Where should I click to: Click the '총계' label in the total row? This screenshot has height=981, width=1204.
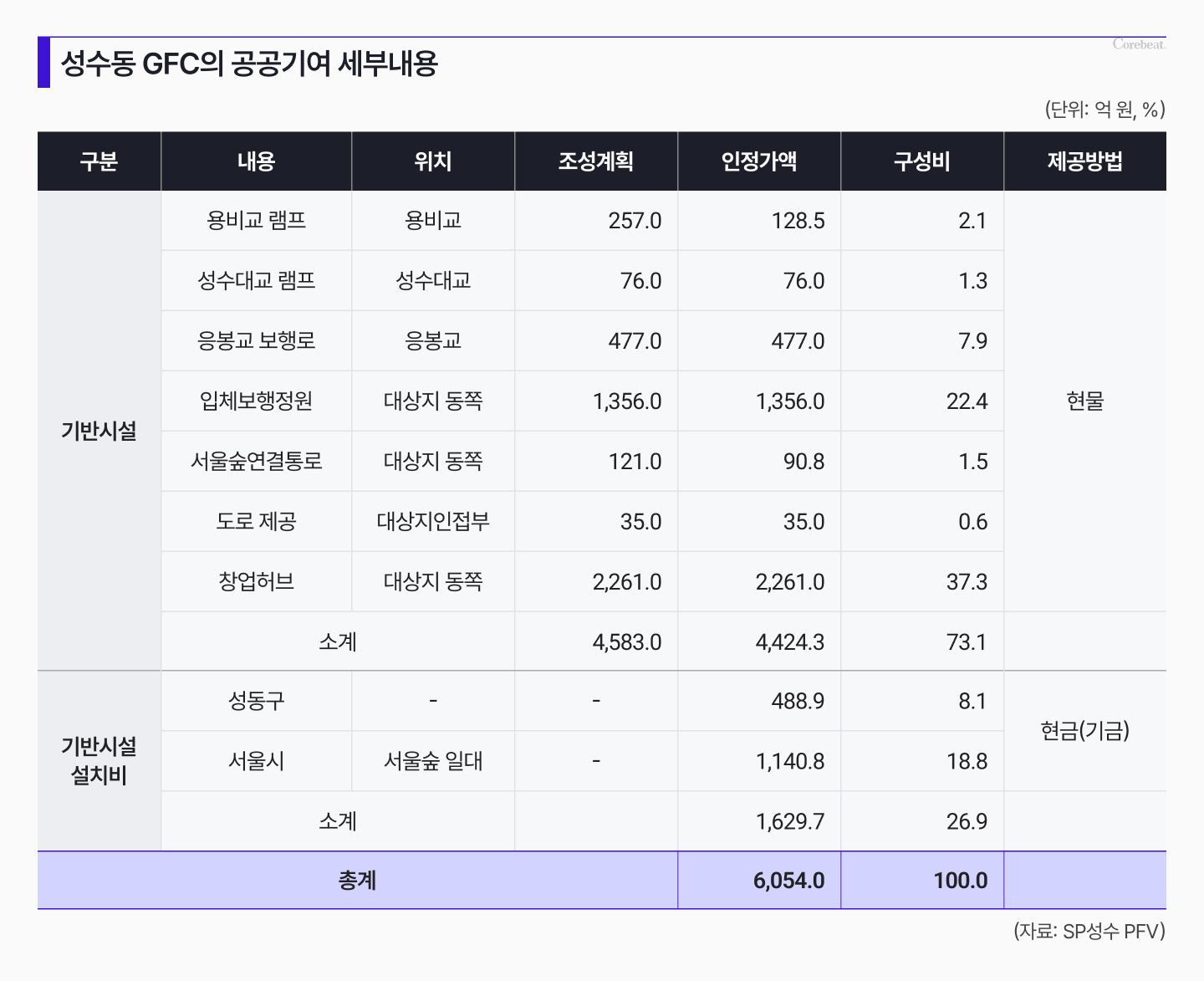[357, 881]
